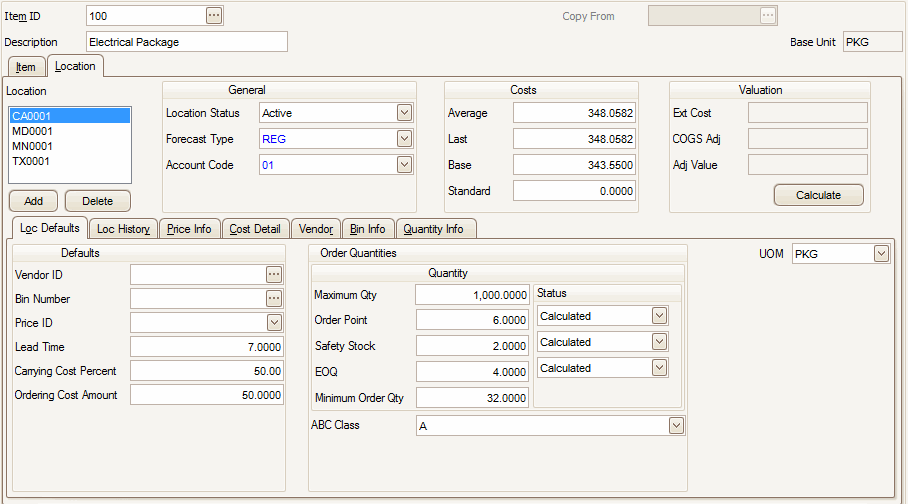908x504 pixels.
Task: Click the Vendor ID lookup ellipsis button
Action: click(274, 274)
